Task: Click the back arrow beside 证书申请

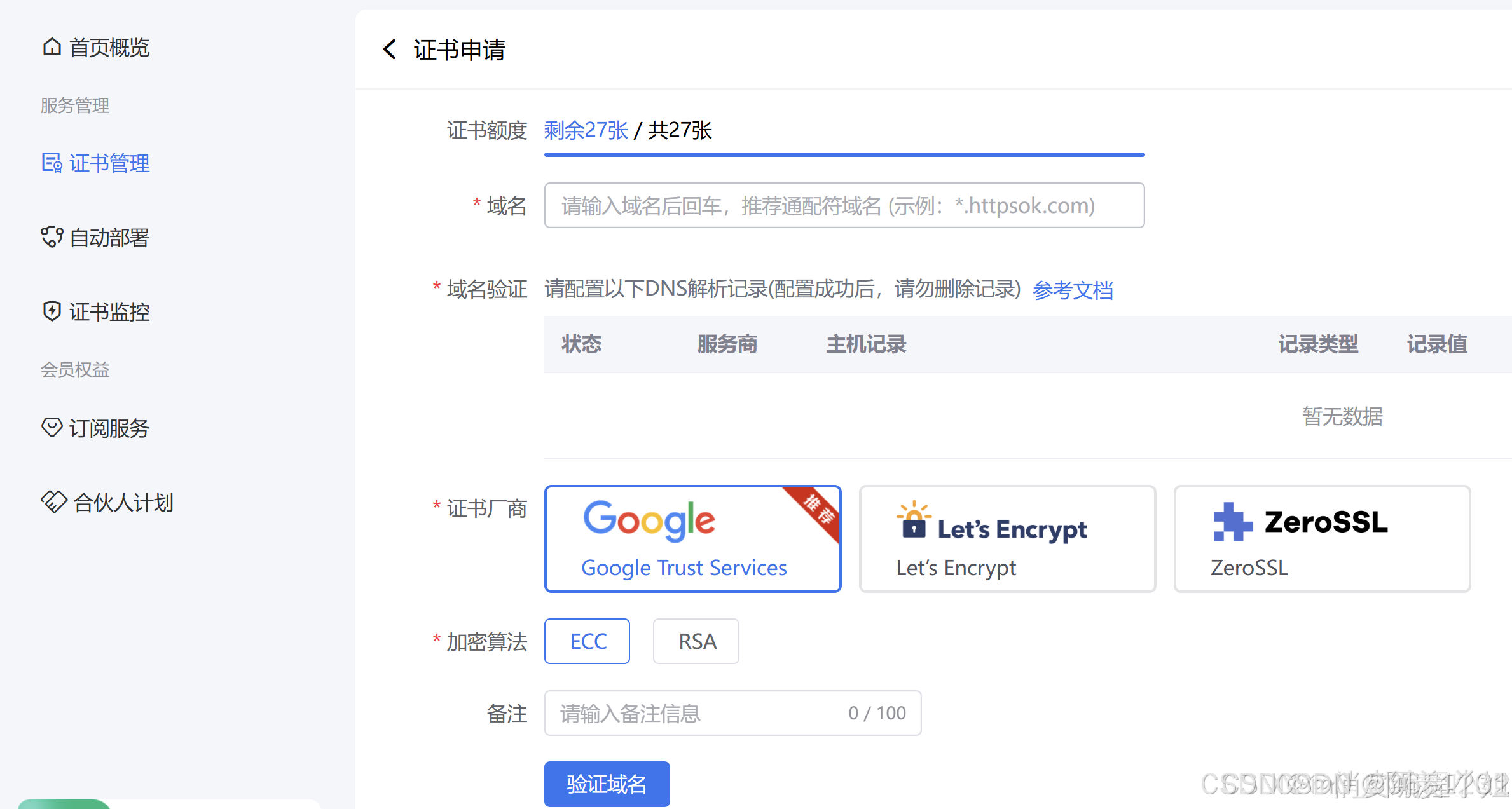Action: 390,50
